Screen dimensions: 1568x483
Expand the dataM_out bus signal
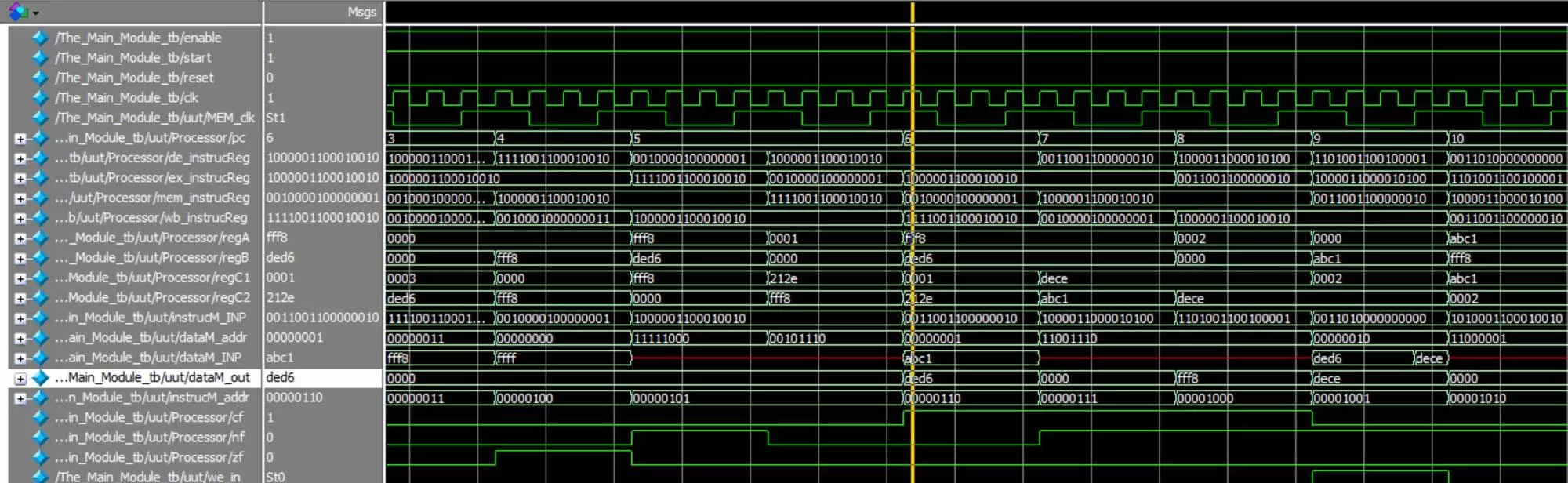[20, 379]
